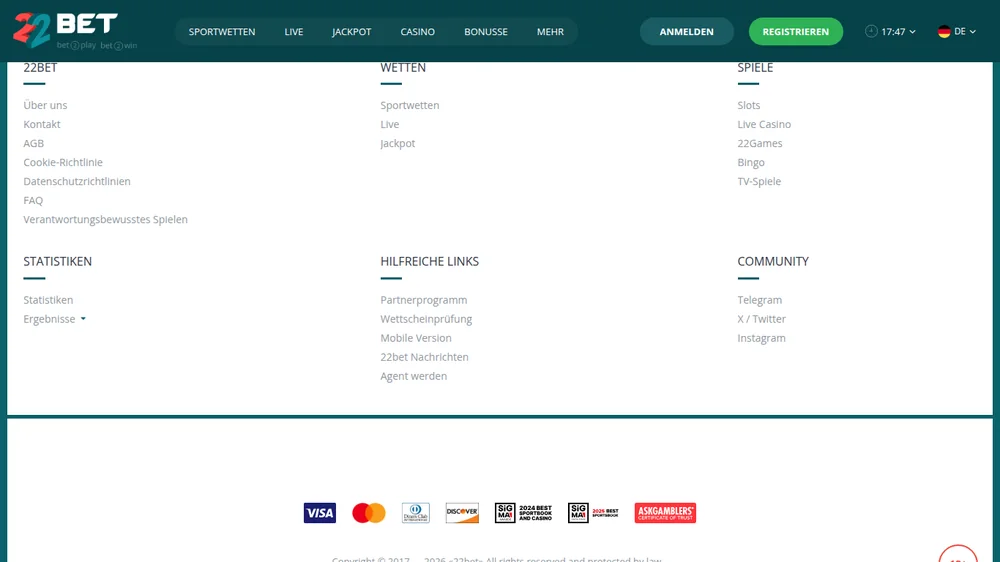Open the Instagram community link
The width and height of the screenshot is (1000, 562).
click(x=761, y=338)
